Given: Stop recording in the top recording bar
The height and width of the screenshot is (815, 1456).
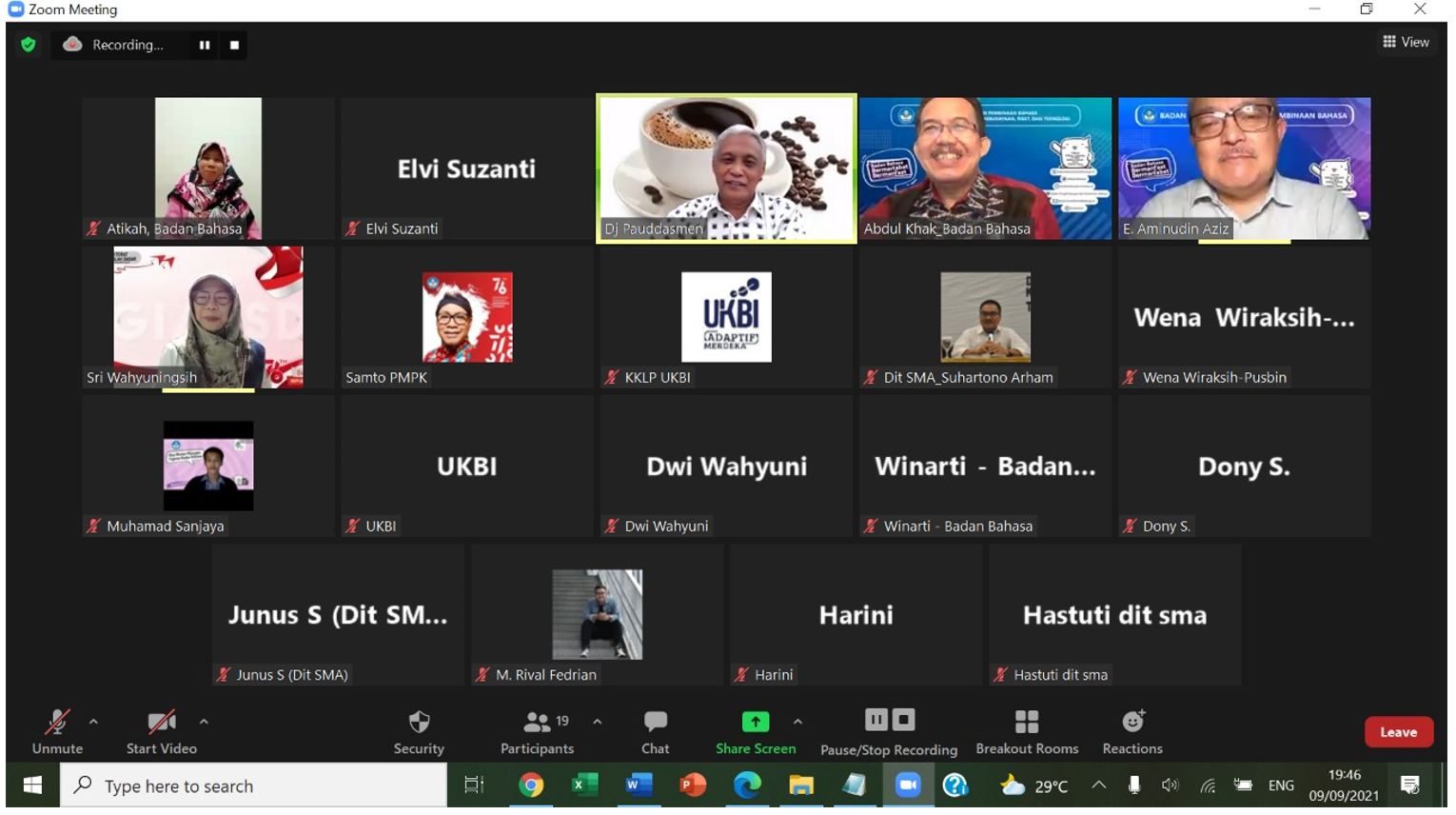Looking at the screenshot, I should click(x=234, y=45).
